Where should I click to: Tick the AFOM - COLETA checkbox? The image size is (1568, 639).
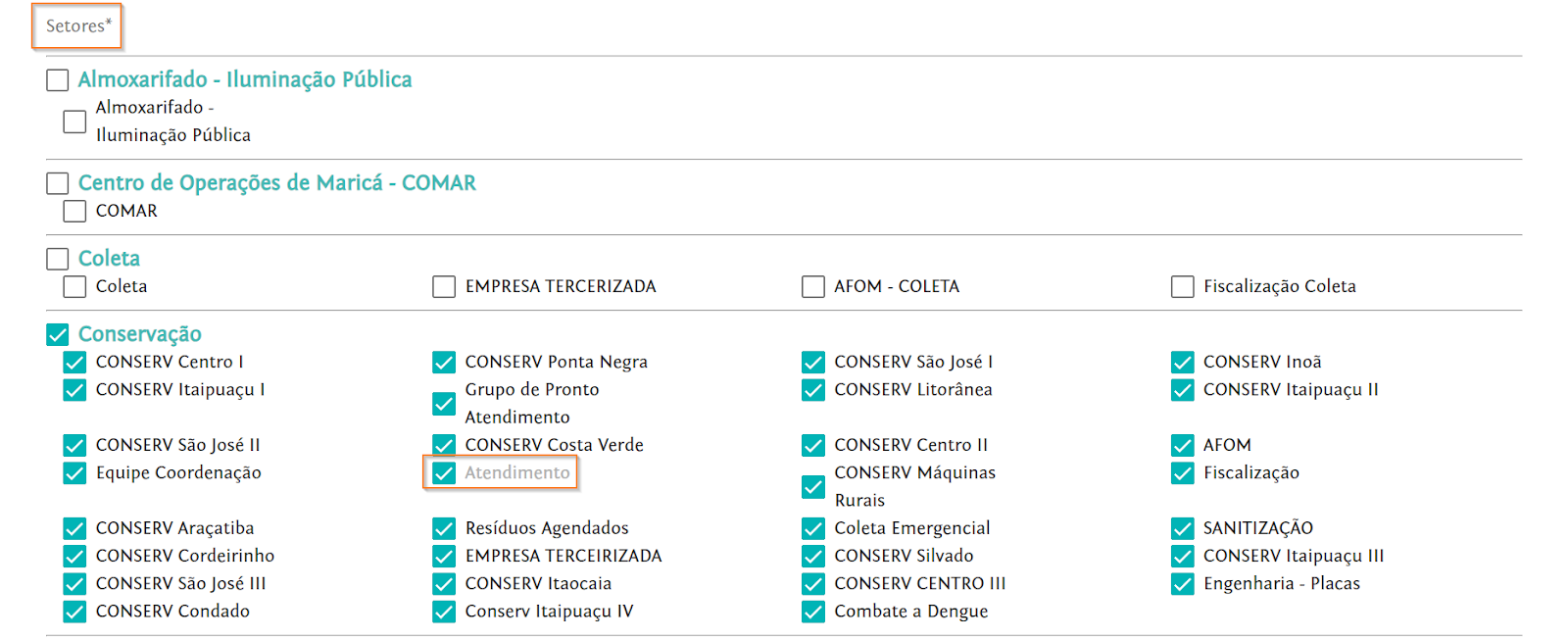point(813,286)
